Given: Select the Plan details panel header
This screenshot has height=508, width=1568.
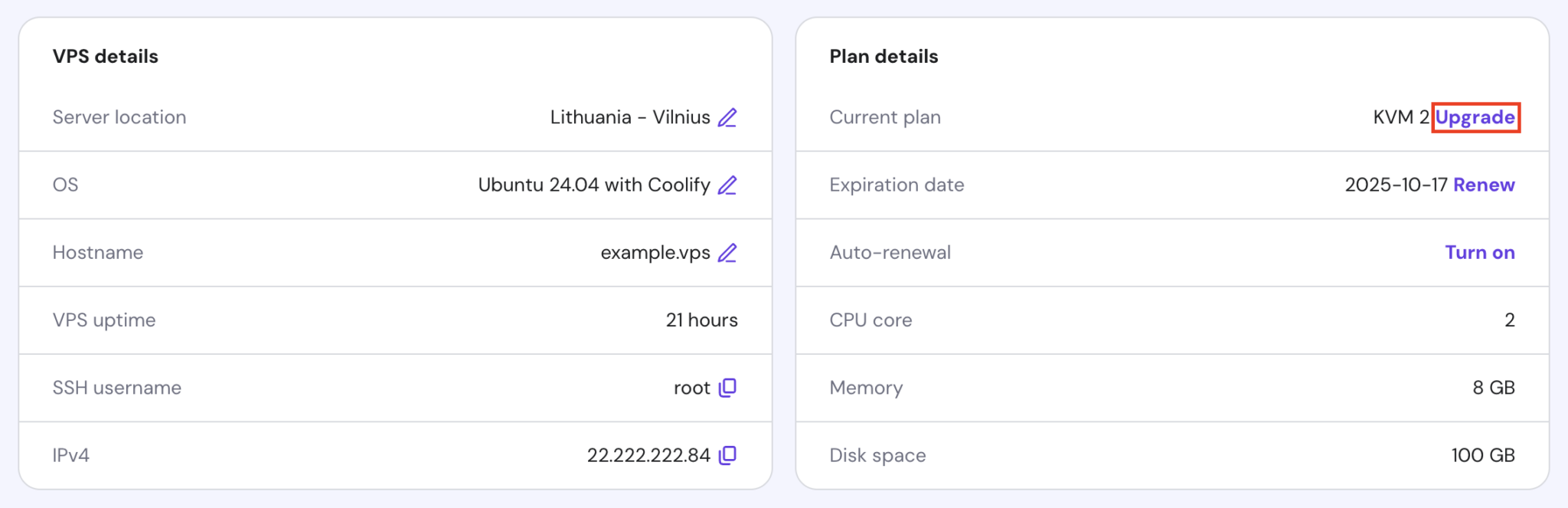Looking at the screenshot, I should pos(883,55).
